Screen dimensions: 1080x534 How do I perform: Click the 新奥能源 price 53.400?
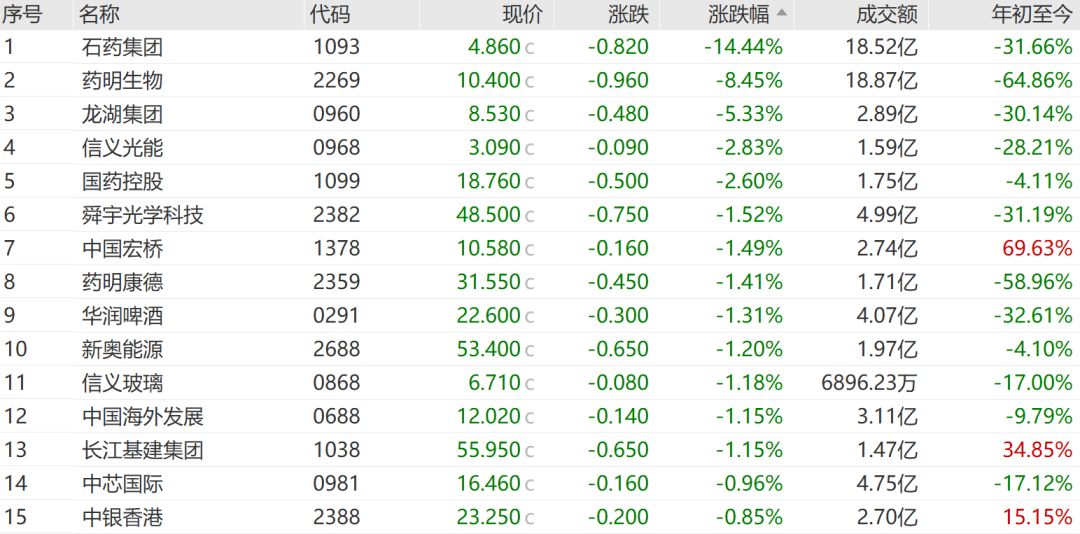coord(488,349)
